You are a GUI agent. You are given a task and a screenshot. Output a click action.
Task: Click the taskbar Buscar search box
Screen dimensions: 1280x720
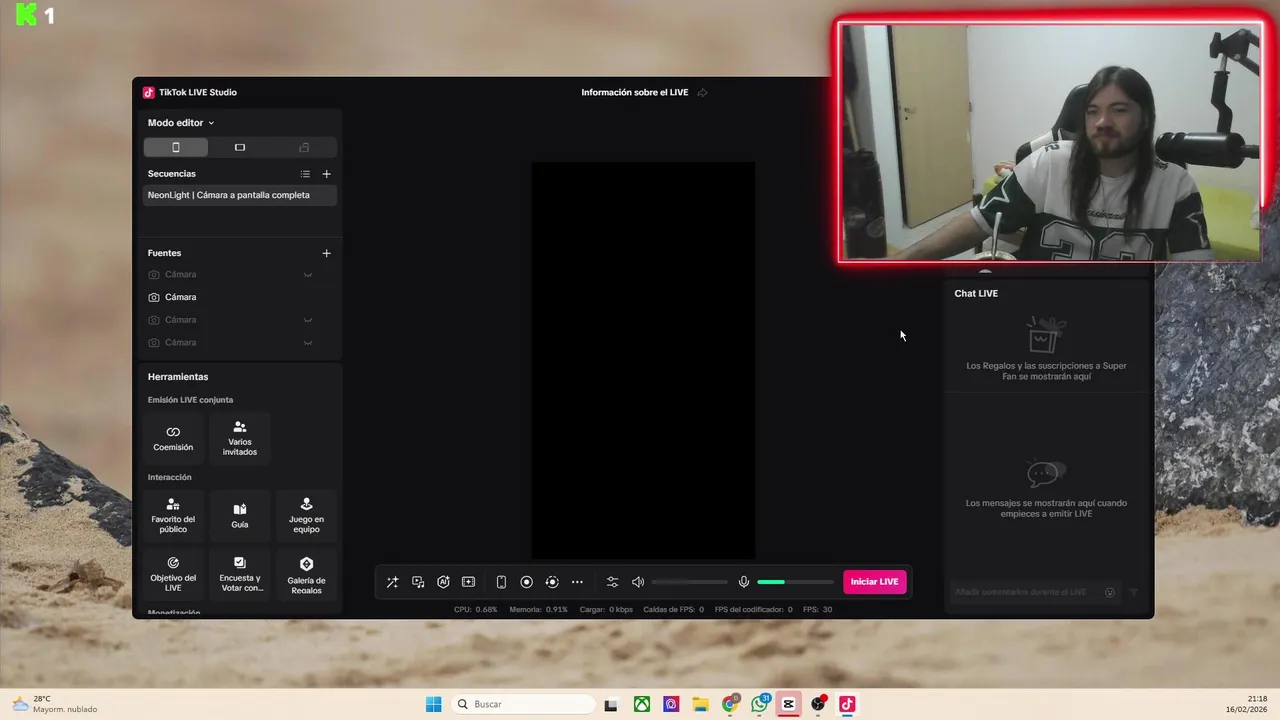(x=522, y=704)
